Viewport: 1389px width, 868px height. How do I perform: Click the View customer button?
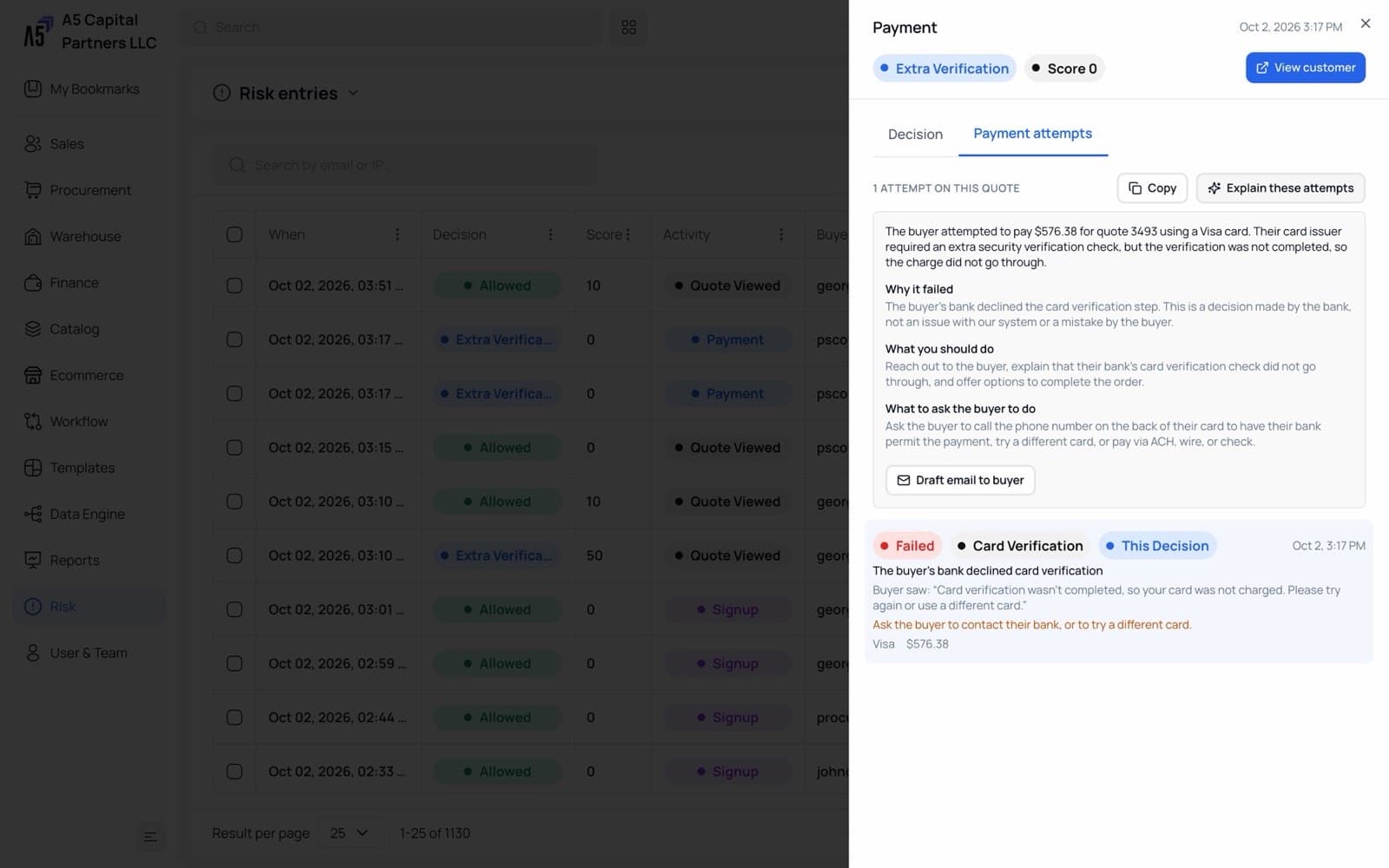(x=1305, y=68)
